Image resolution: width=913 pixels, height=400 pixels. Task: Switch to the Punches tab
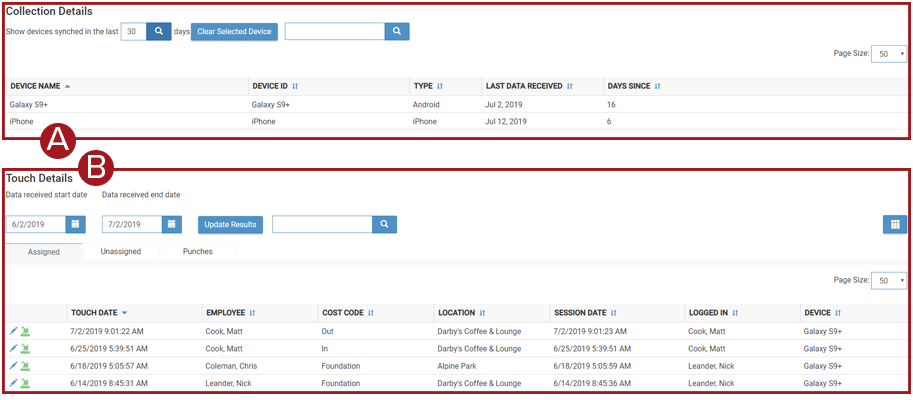197,252
